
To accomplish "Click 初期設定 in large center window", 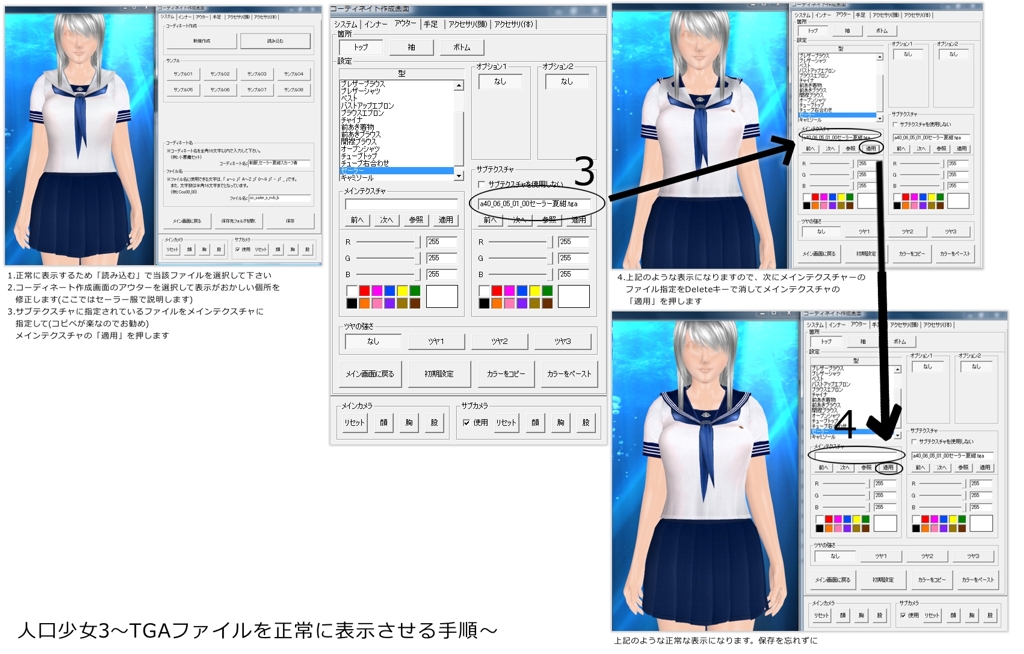I will tap(439, 374).
